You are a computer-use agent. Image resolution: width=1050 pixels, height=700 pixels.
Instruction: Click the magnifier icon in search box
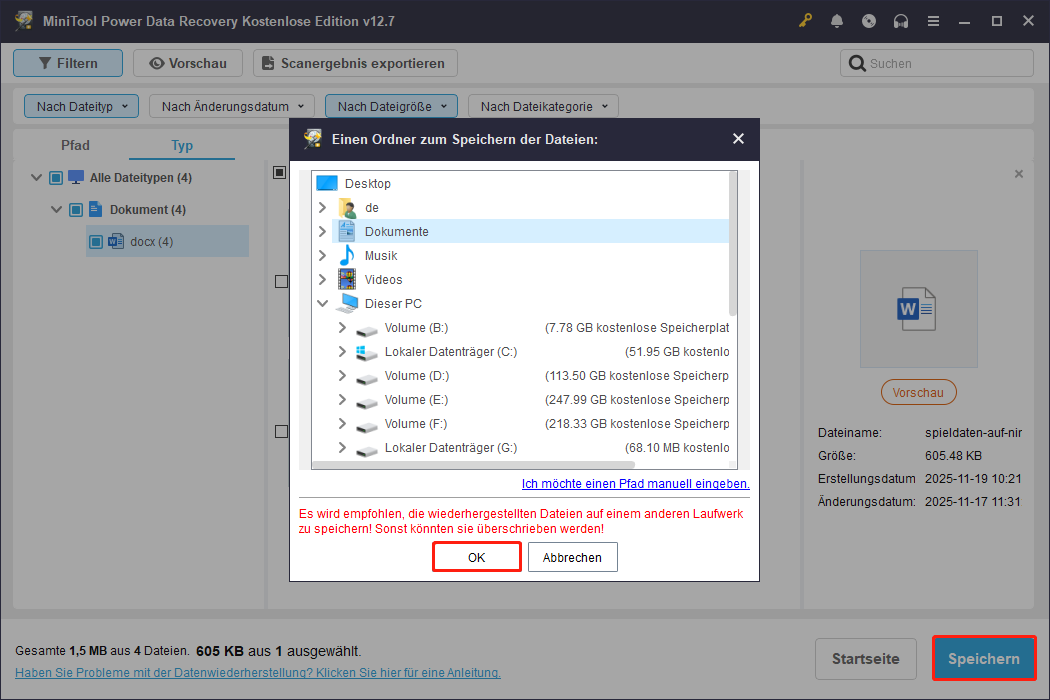(x=856, y=63)
